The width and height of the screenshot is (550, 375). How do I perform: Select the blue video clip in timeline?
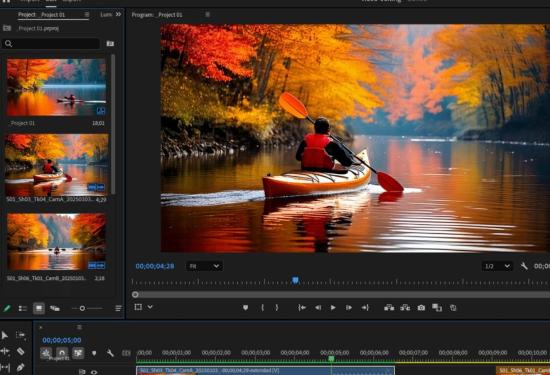(266, 370)
